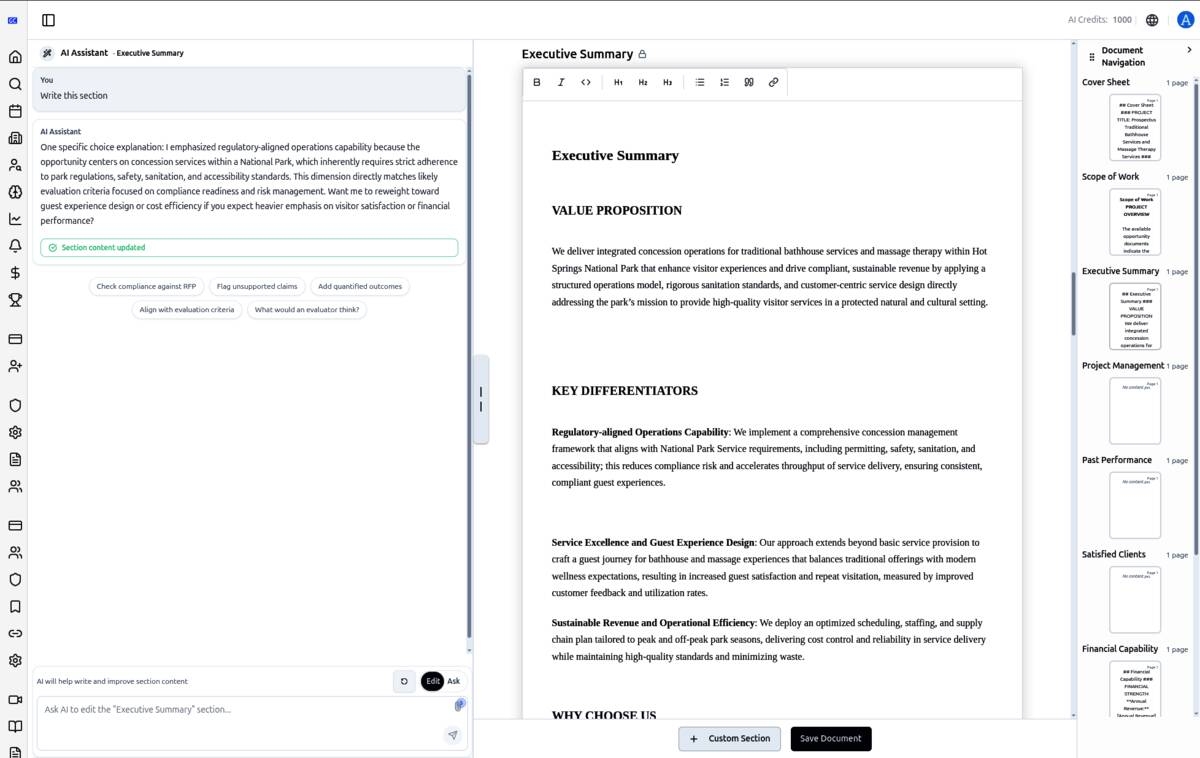Image resolution: width=1200 pixels, height=758 pixels.
Task: Open the add-user sidebar icon
Action: point(15,366)
